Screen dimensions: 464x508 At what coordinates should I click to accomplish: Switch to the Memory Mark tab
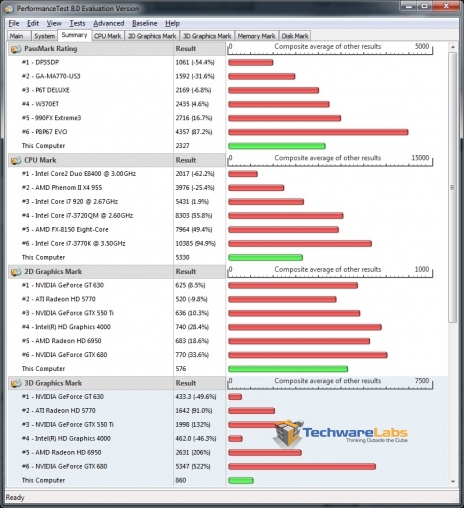(x=256, y=36)
